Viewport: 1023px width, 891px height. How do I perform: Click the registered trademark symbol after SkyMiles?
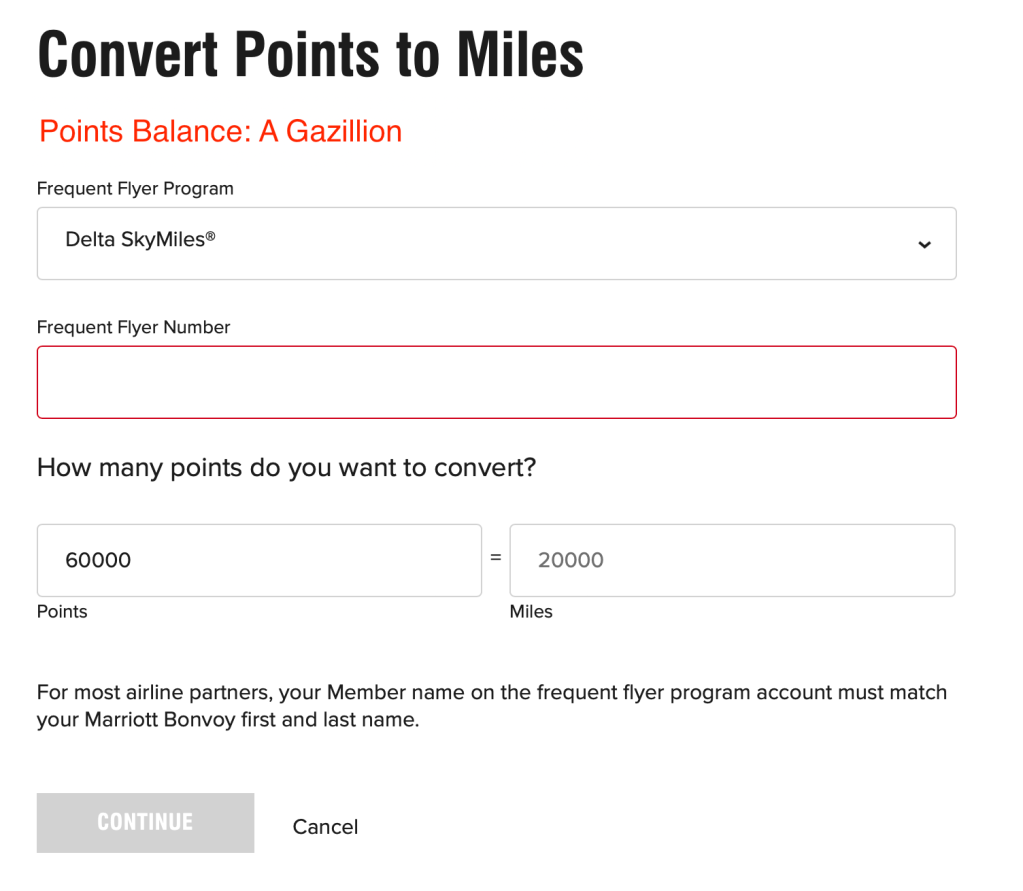tap(210, 236)
